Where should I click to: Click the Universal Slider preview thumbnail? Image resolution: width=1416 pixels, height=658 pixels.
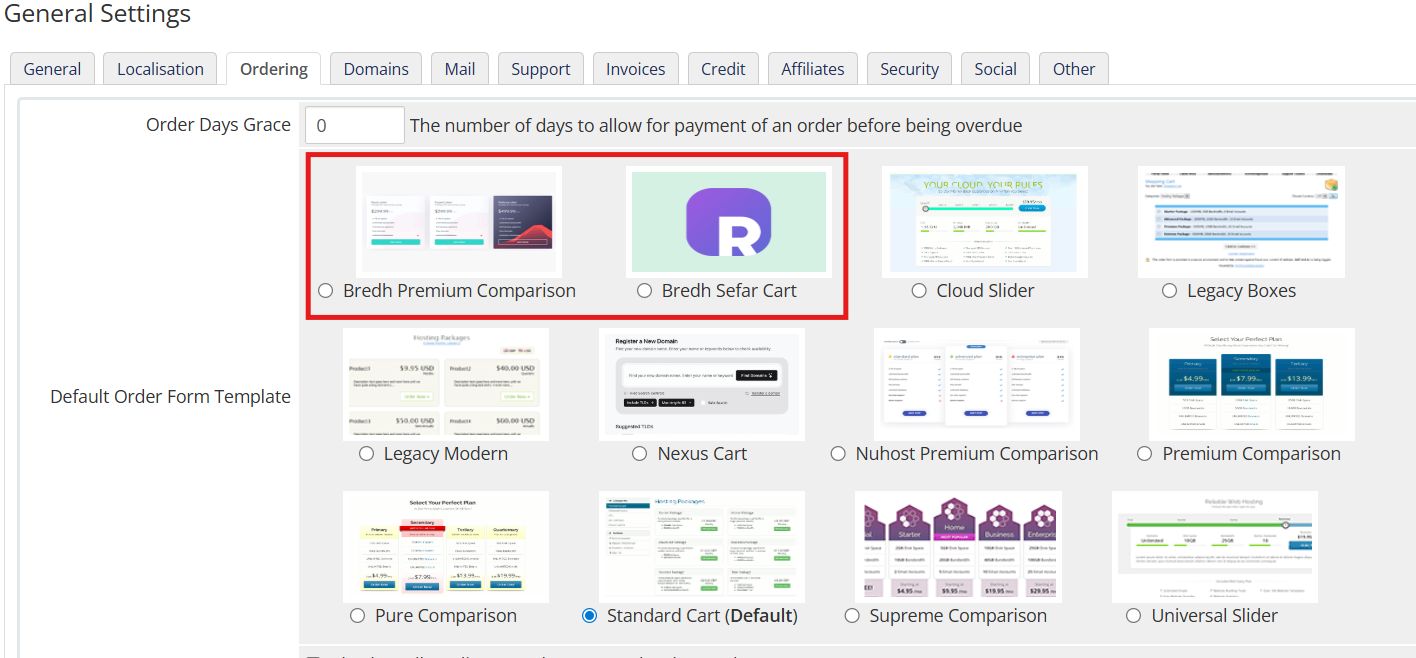1215,547
